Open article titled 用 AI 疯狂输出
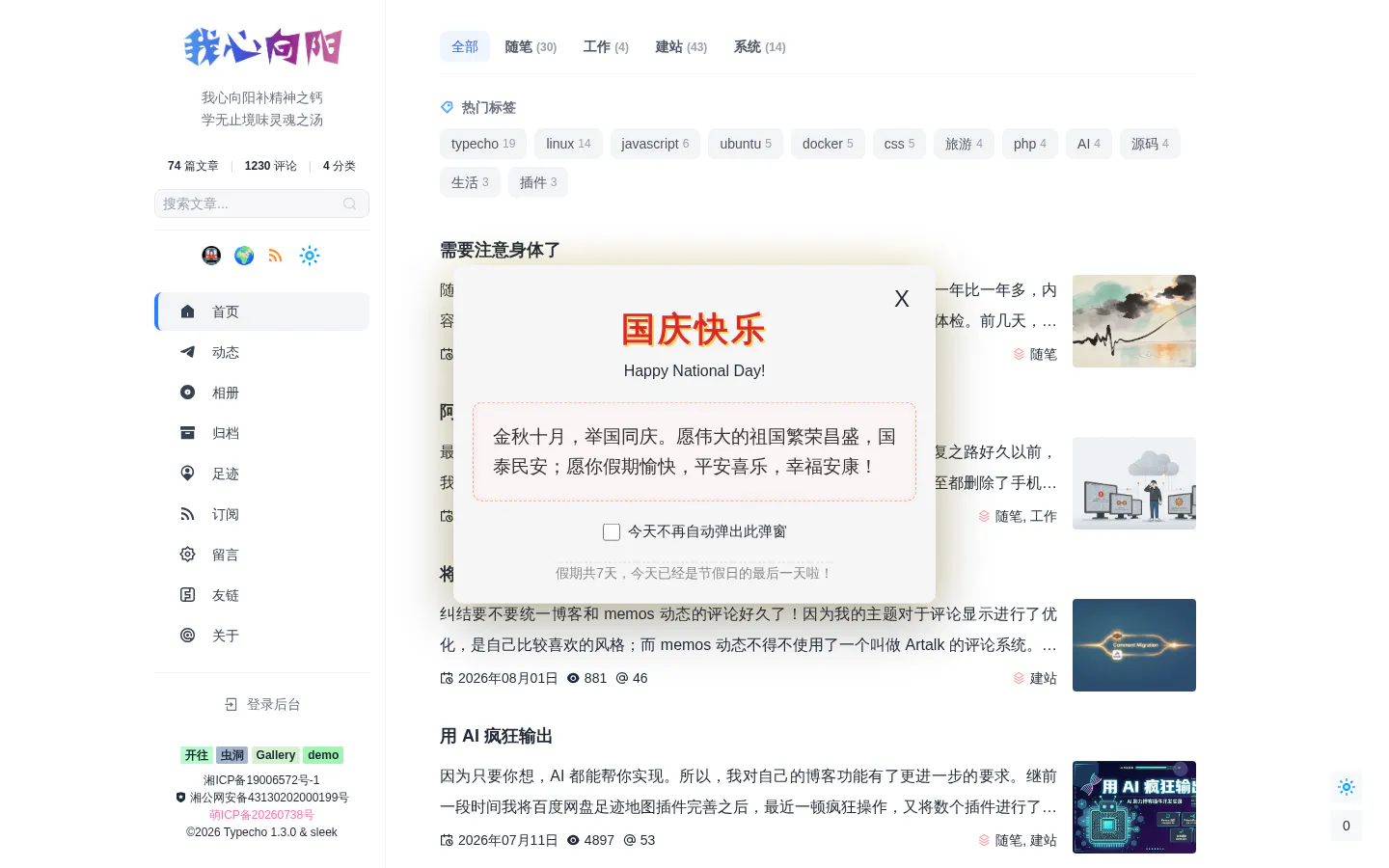This screenshot has height=868, width=1389. 496,736
